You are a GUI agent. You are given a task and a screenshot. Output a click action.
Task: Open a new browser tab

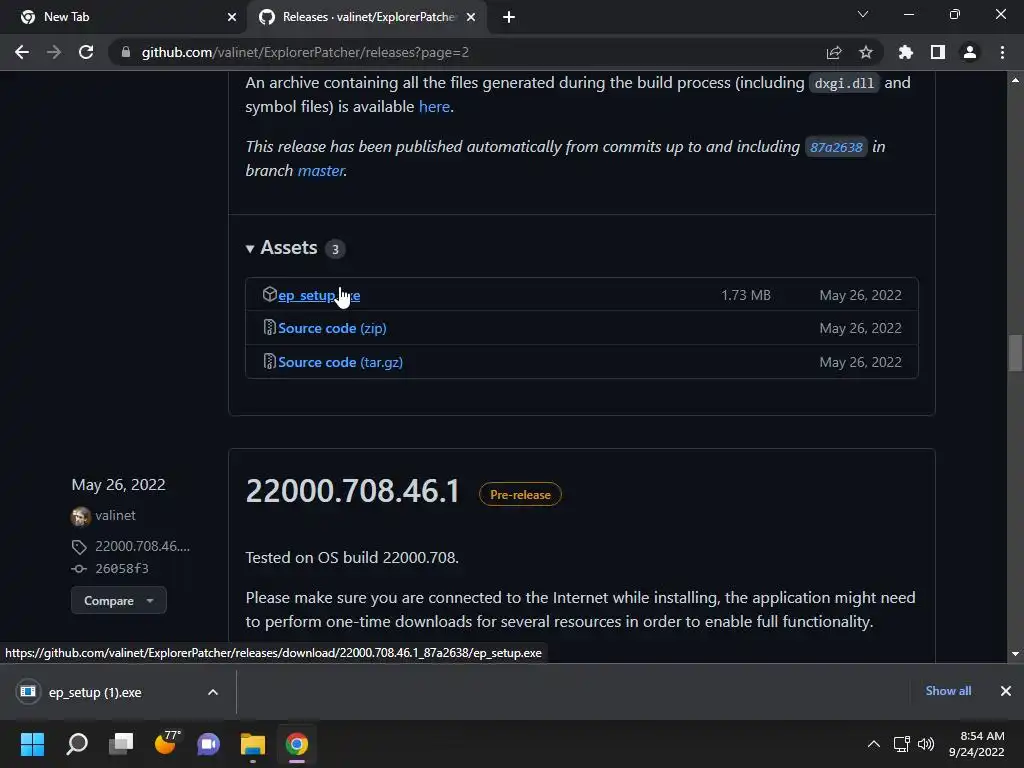point(509,17)
